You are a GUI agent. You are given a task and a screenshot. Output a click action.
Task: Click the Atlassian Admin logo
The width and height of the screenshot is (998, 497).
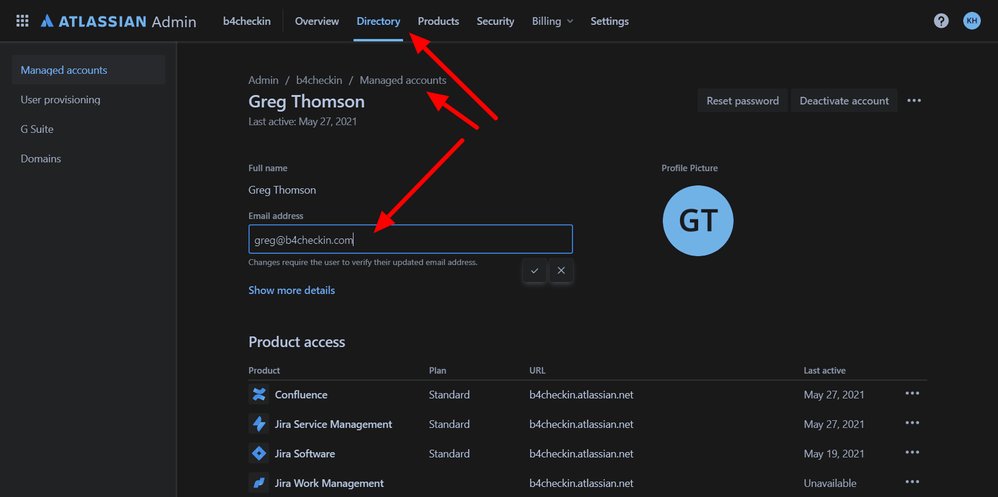[118, 21]
